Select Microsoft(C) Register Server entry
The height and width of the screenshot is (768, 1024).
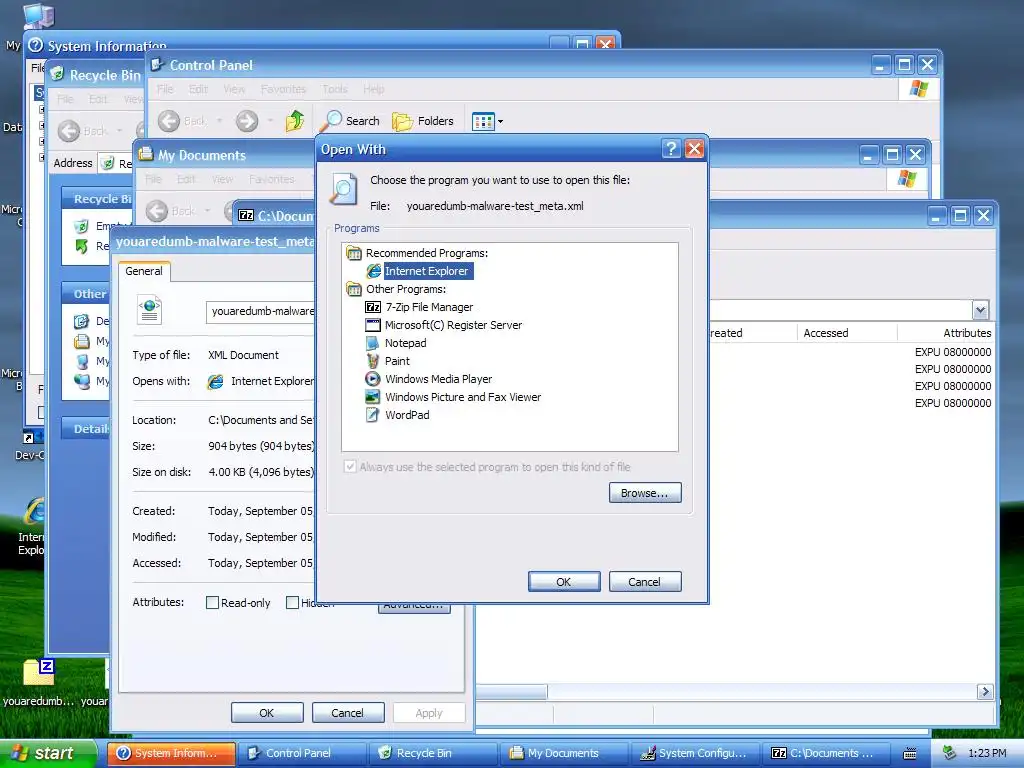tap(453, 325)
